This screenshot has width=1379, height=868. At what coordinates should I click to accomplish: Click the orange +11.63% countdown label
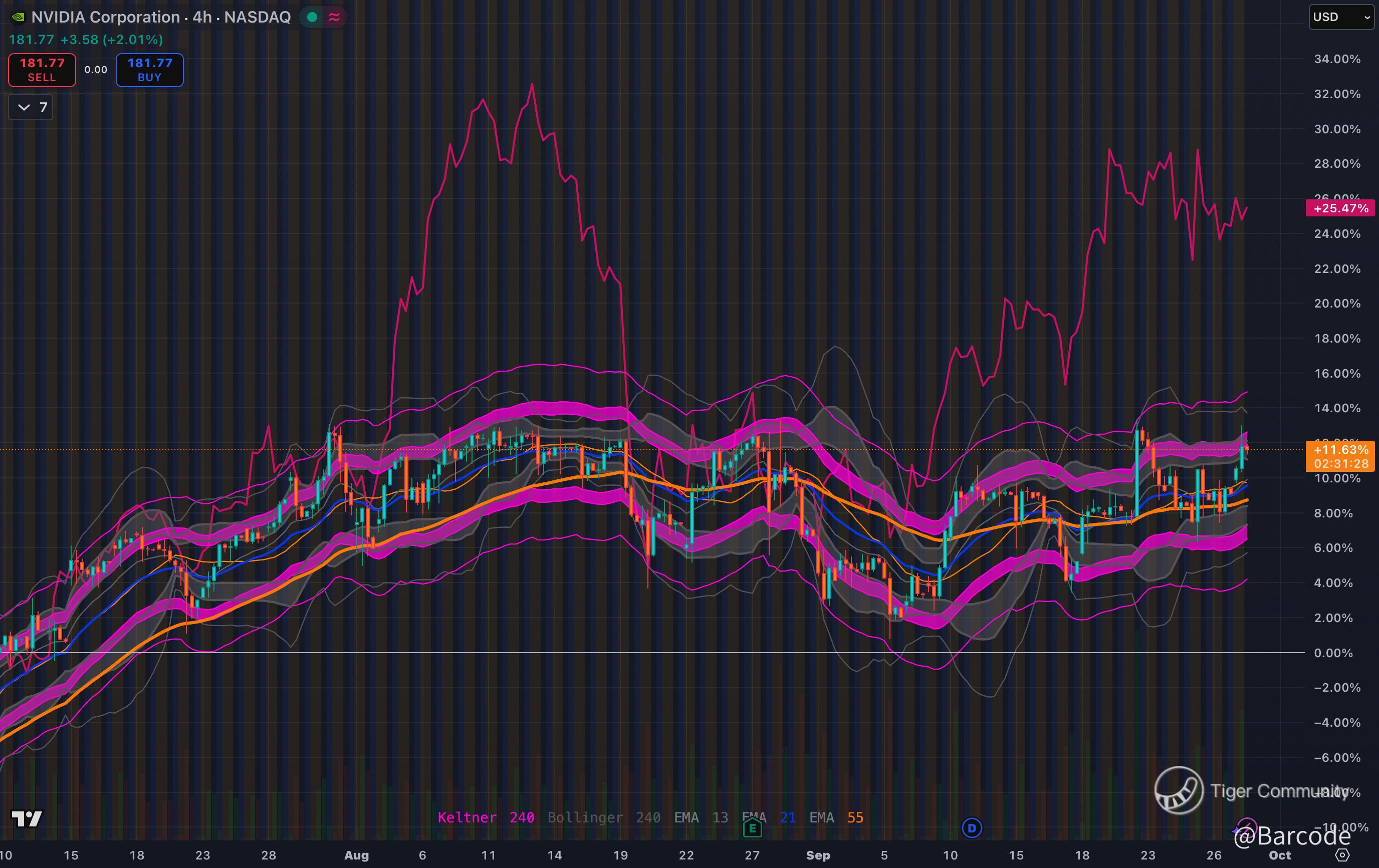[x=1339, y=456]
